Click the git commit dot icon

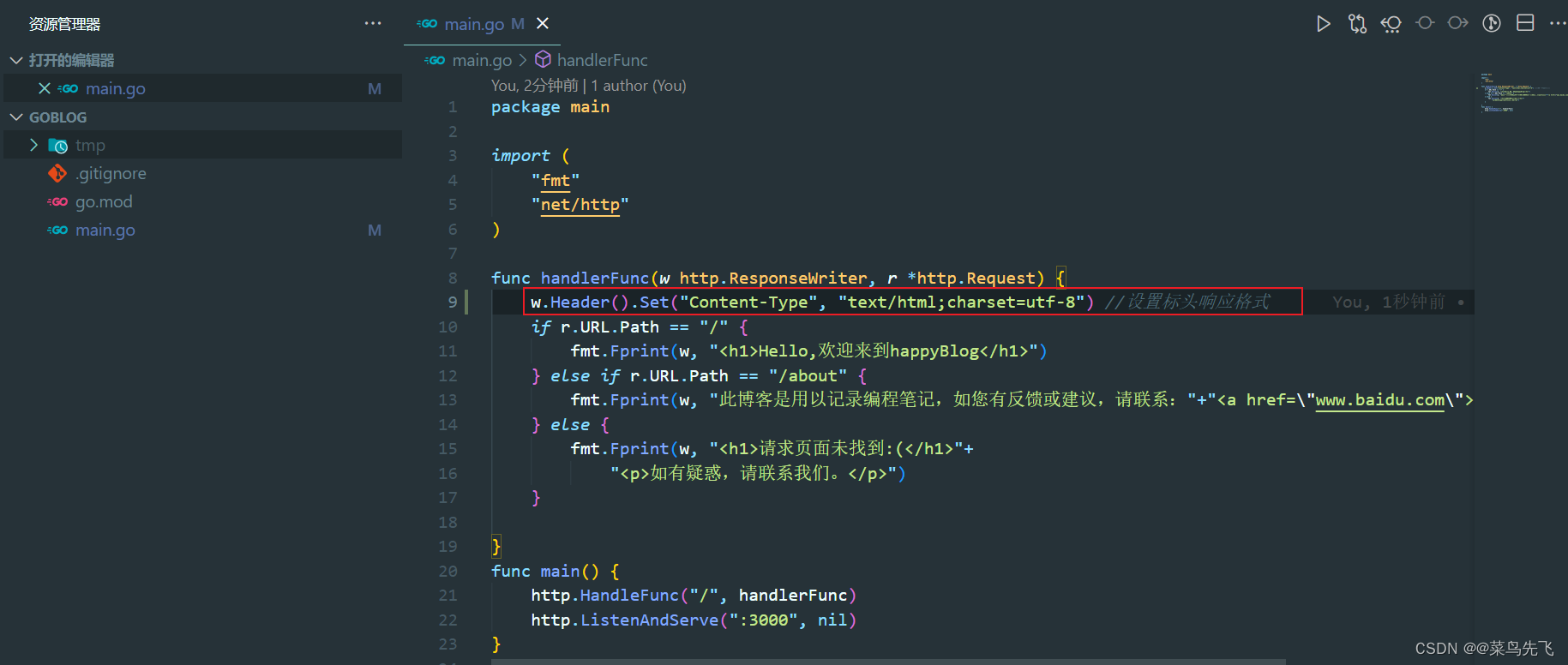[1425, 23]
